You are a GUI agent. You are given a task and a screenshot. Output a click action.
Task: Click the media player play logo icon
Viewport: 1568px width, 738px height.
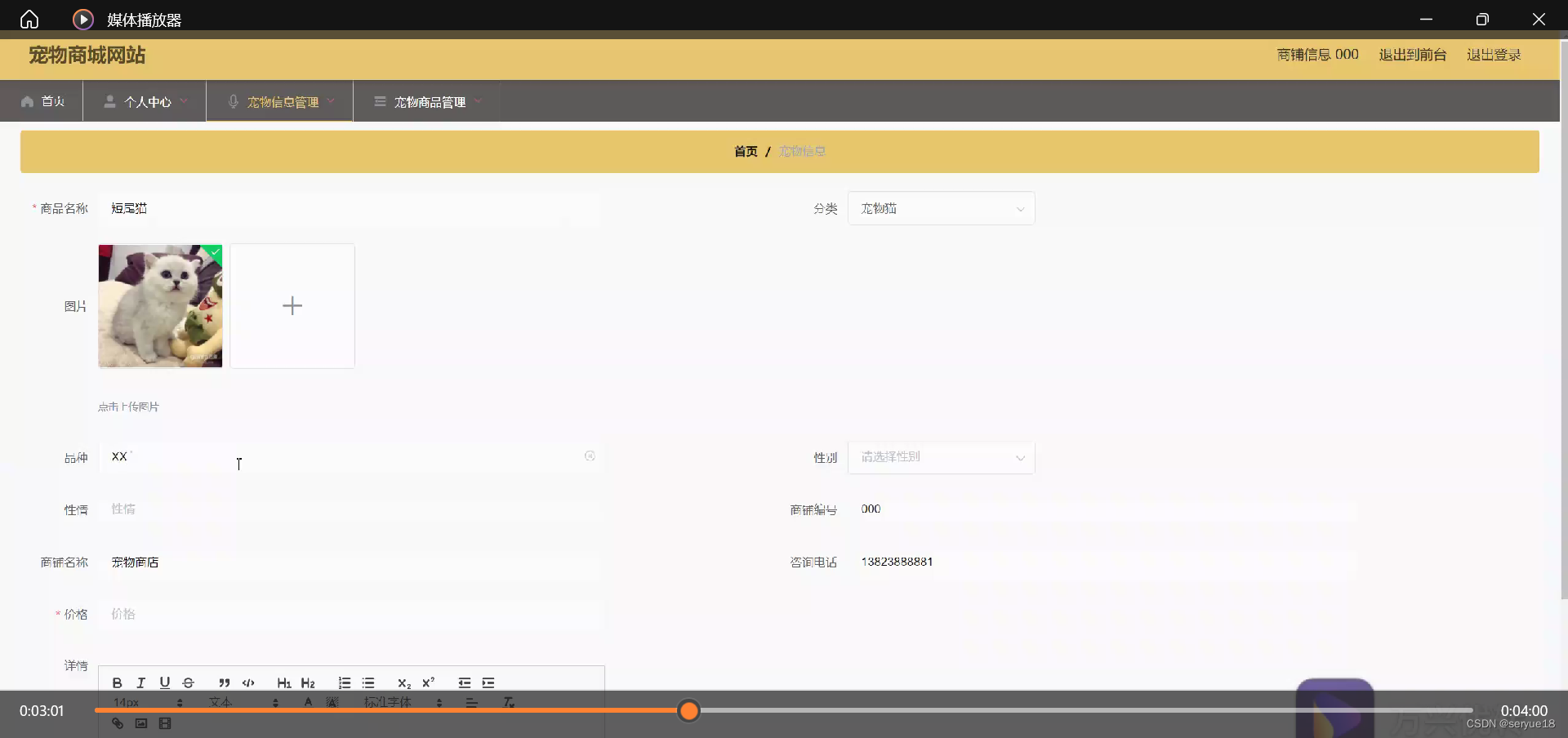(83, 19)
